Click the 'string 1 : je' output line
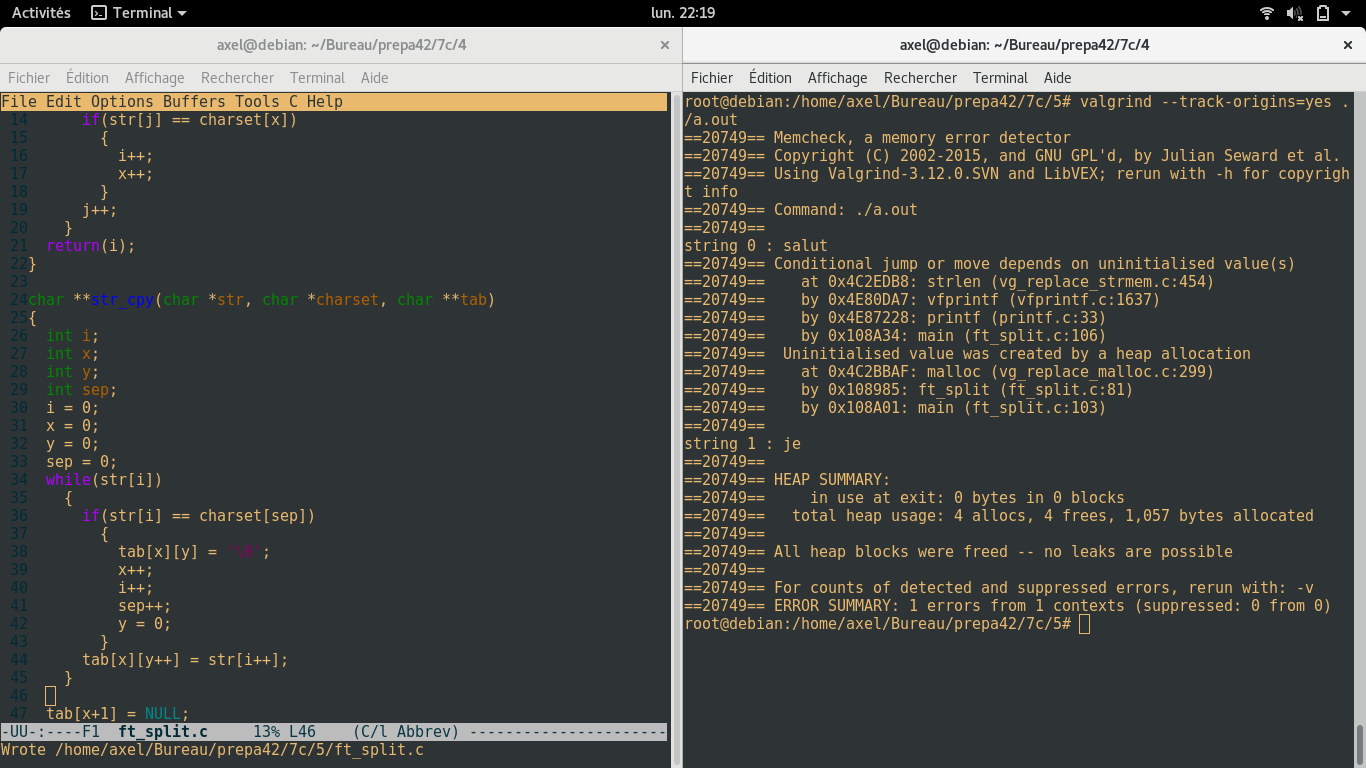Screen dimensions: 1366x768 tap(742, 444)
